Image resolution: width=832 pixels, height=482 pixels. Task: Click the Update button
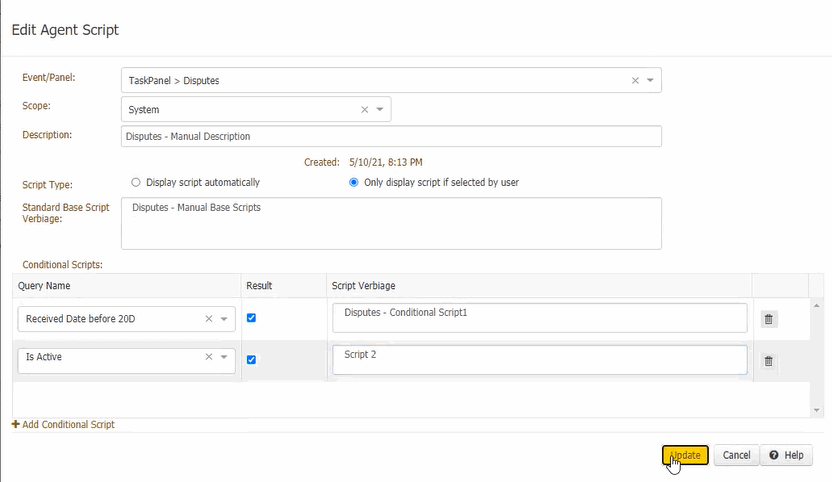(686, 455)
